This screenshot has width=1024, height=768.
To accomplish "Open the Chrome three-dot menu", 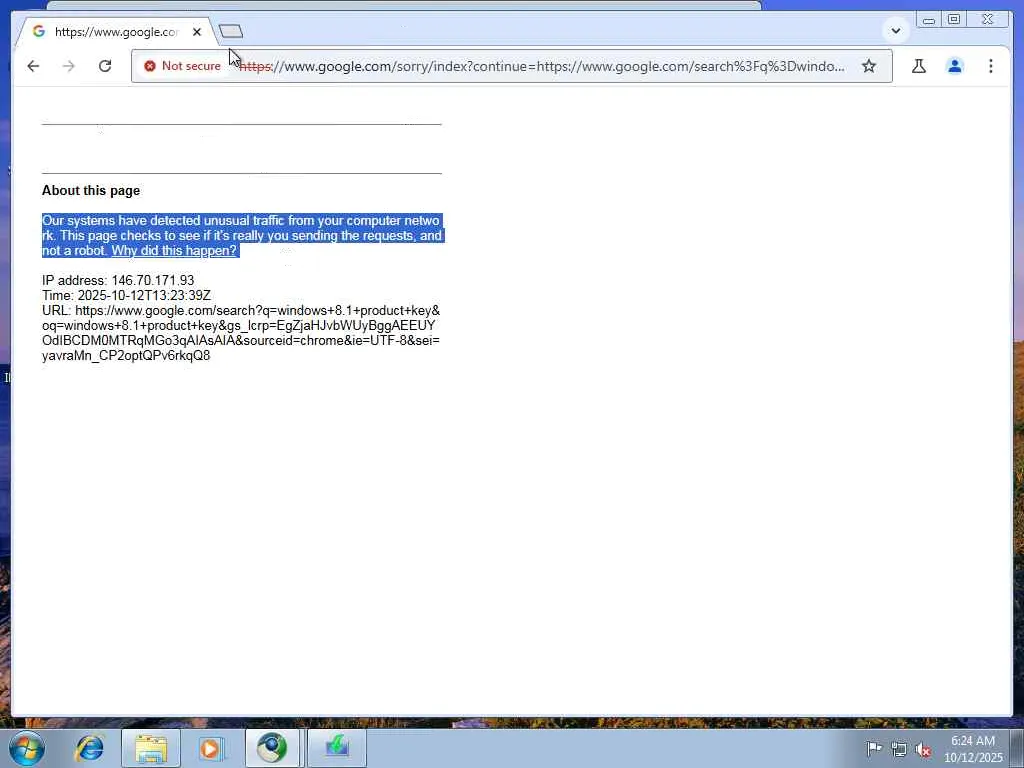I will [991, 66].
